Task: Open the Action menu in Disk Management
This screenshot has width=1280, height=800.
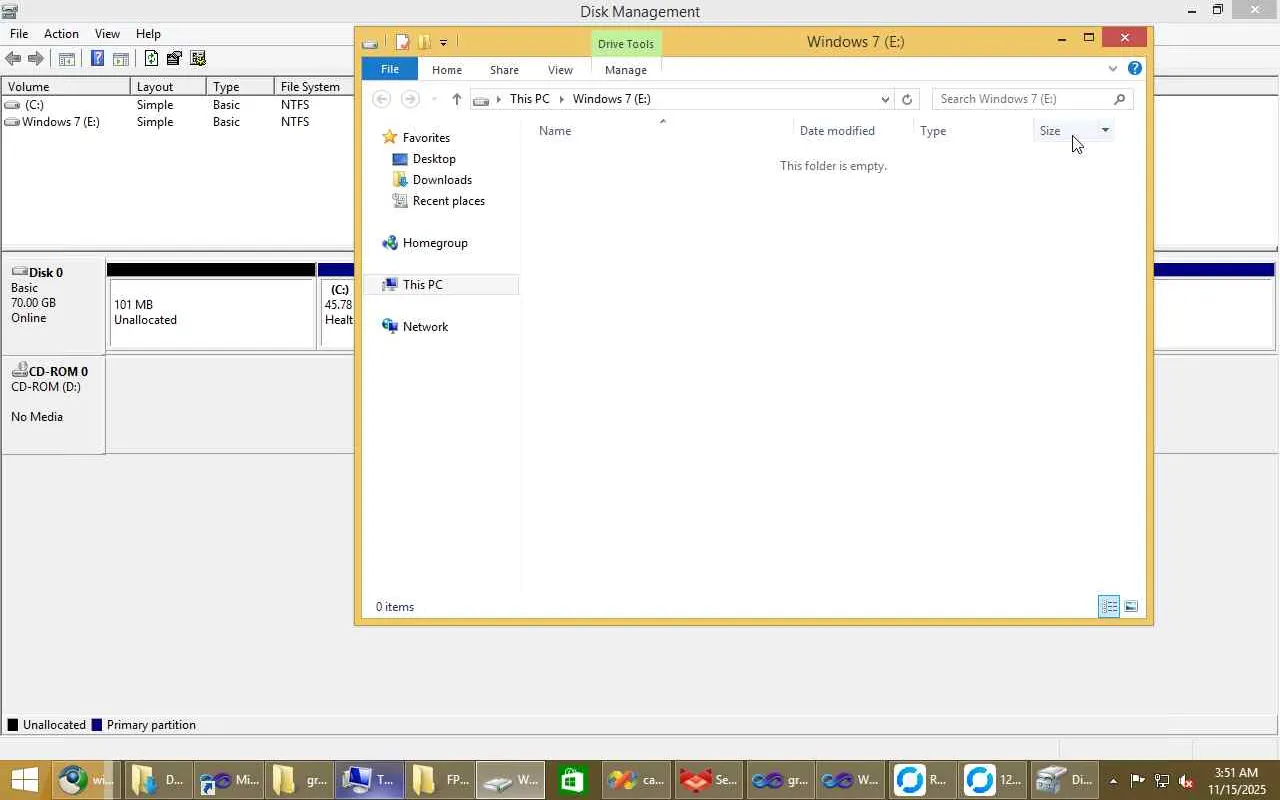Action: point(61,34)
